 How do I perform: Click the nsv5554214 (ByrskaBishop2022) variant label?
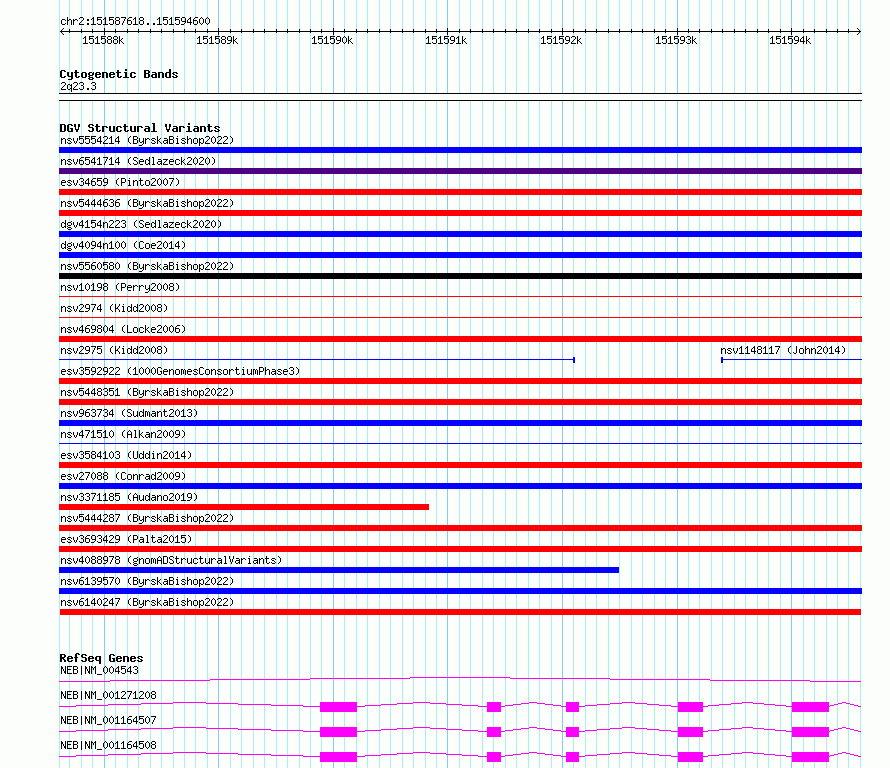coord(147,140)
